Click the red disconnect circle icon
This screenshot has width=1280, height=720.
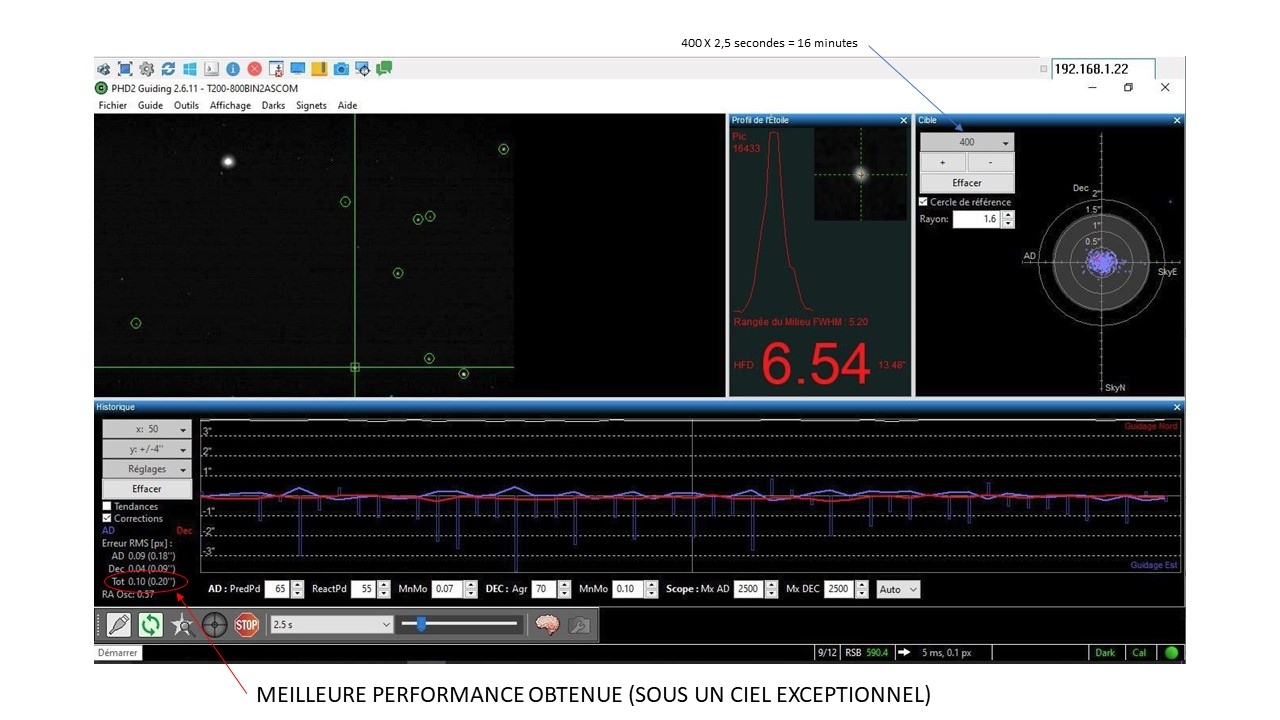click(x=255, y=69)
